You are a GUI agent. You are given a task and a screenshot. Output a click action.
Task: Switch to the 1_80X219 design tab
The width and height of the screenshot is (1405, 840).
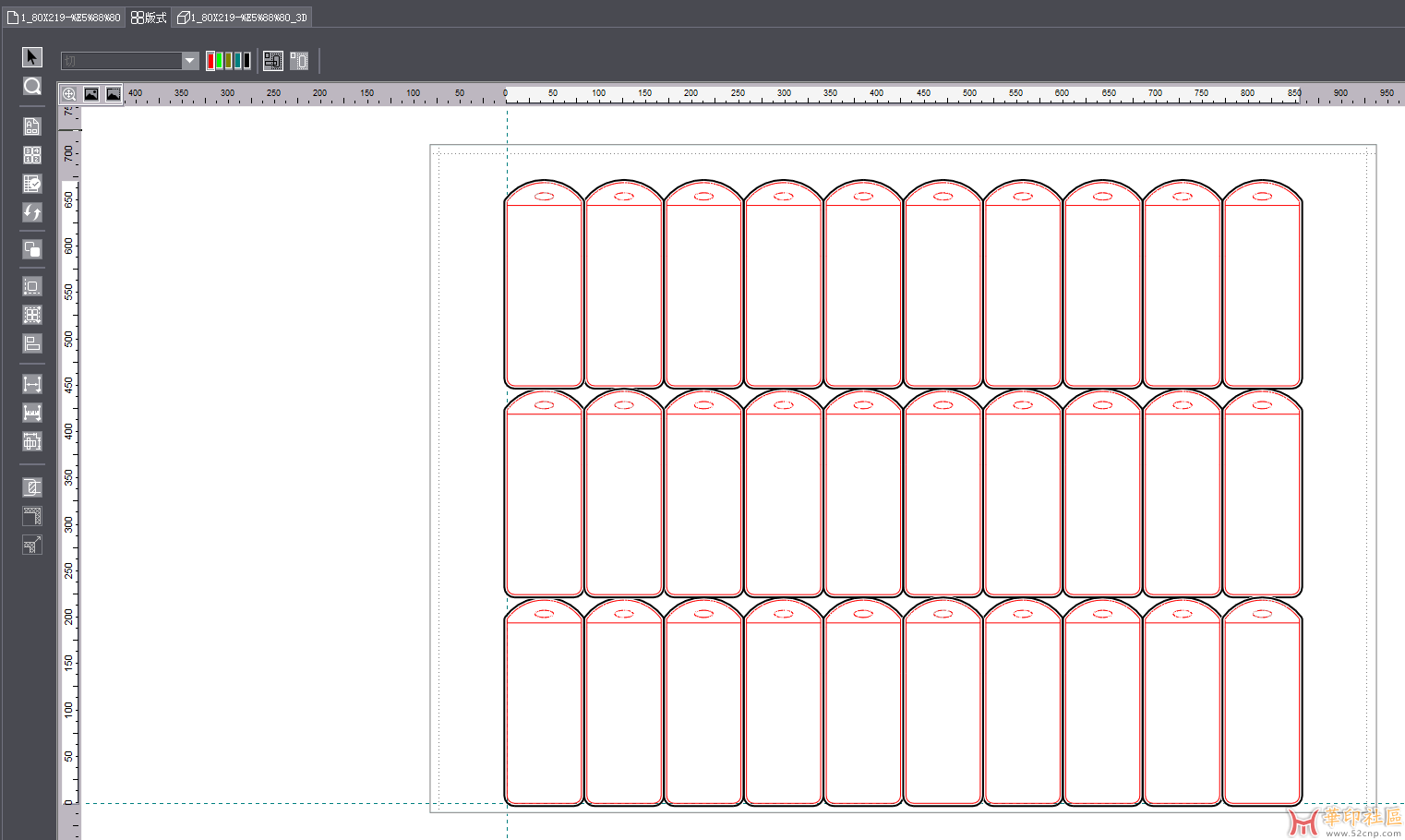[x=64, y=18]
